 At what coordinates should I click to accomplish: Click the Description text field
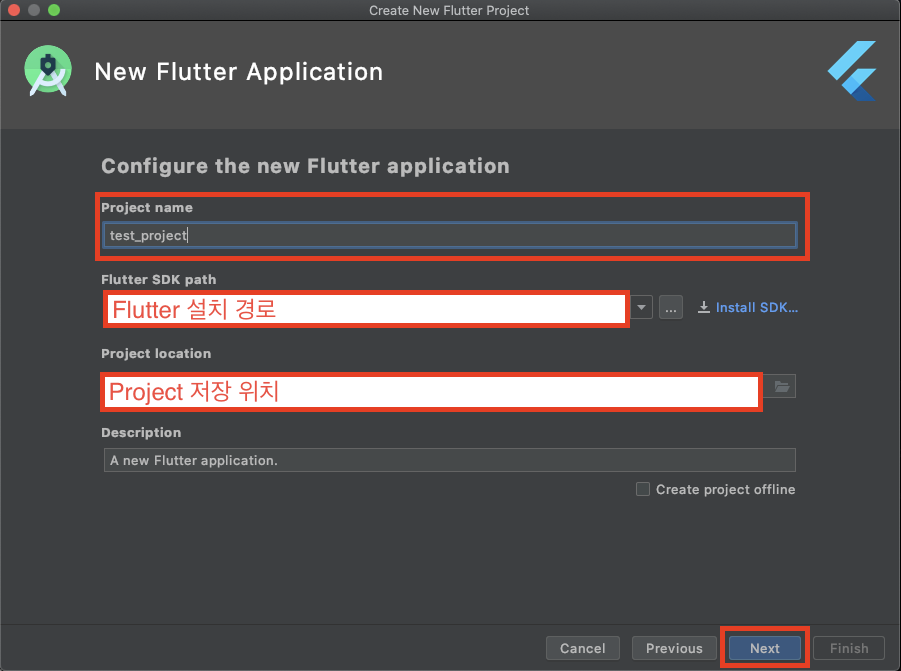450,460
